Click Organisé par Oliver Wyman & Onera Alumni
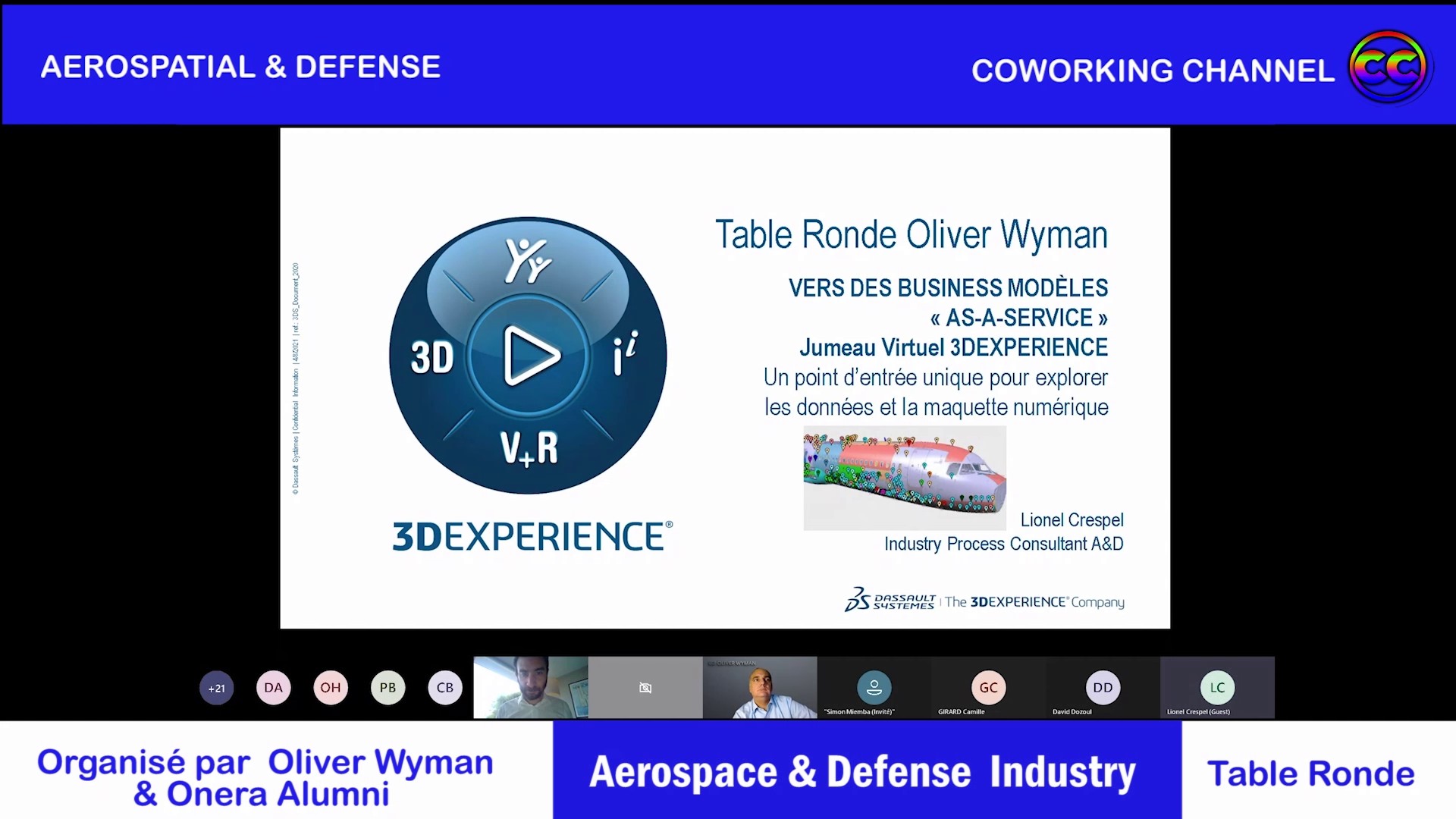The width and height of the screenshot is (1456, 819). coord(265,778)
